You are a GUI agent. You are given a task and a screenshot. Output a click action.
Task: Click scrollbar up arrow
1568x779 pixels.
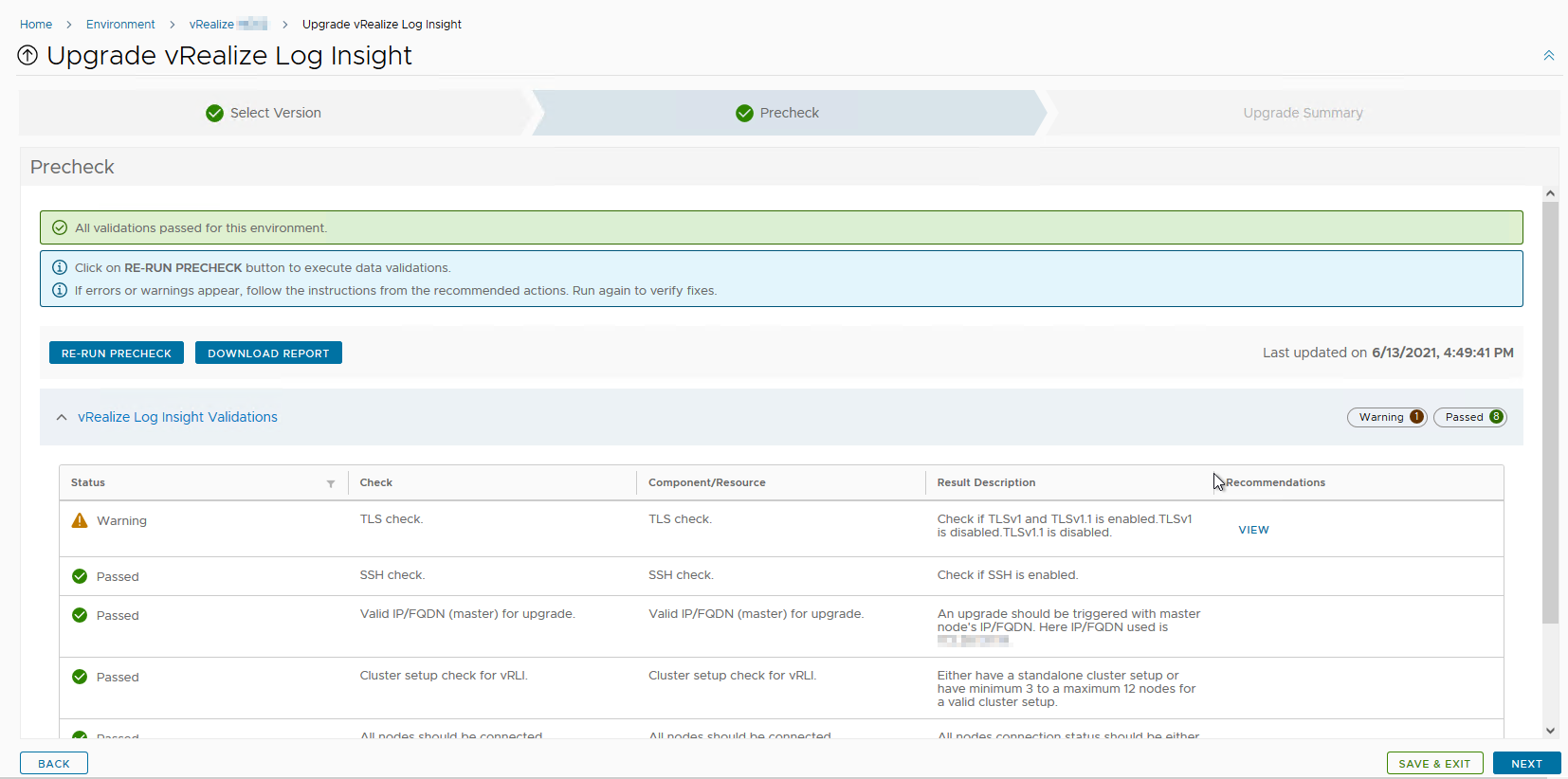1550,193
